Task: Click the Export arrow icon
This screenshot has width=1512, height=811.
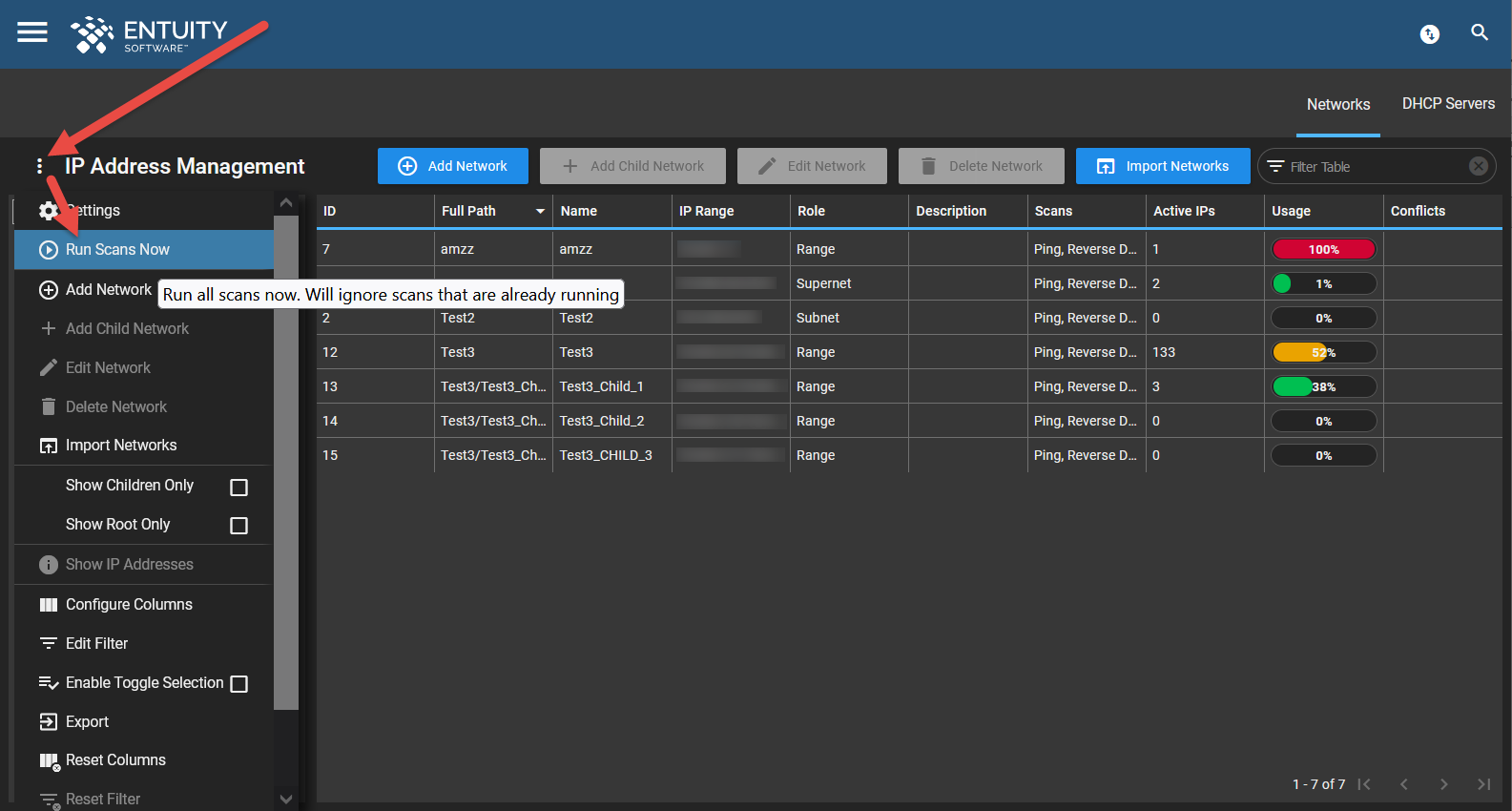Action: click(x=49, y=722)
